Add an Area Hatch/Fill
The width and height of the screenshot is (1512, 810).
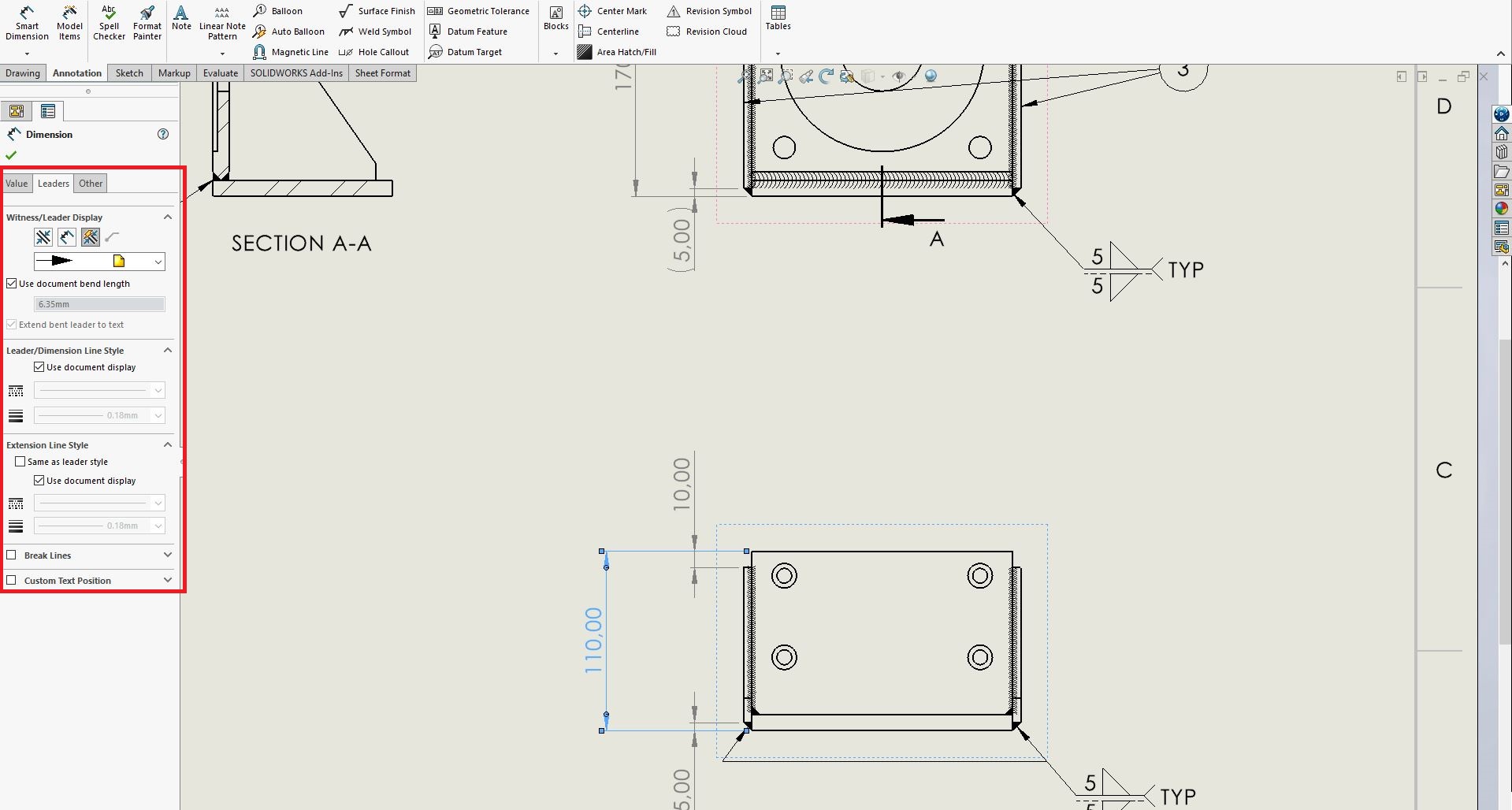click(x=616, y=52)
